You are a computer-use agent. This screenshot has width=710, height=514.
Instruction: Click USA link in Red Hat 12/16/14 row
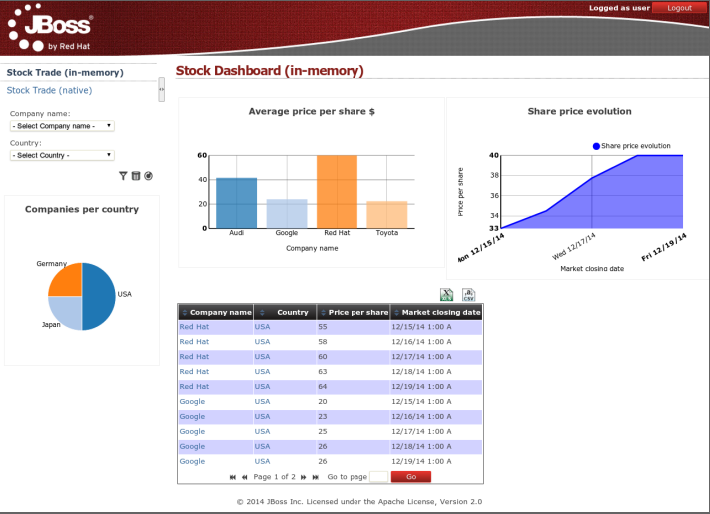[x=262, y=341]
